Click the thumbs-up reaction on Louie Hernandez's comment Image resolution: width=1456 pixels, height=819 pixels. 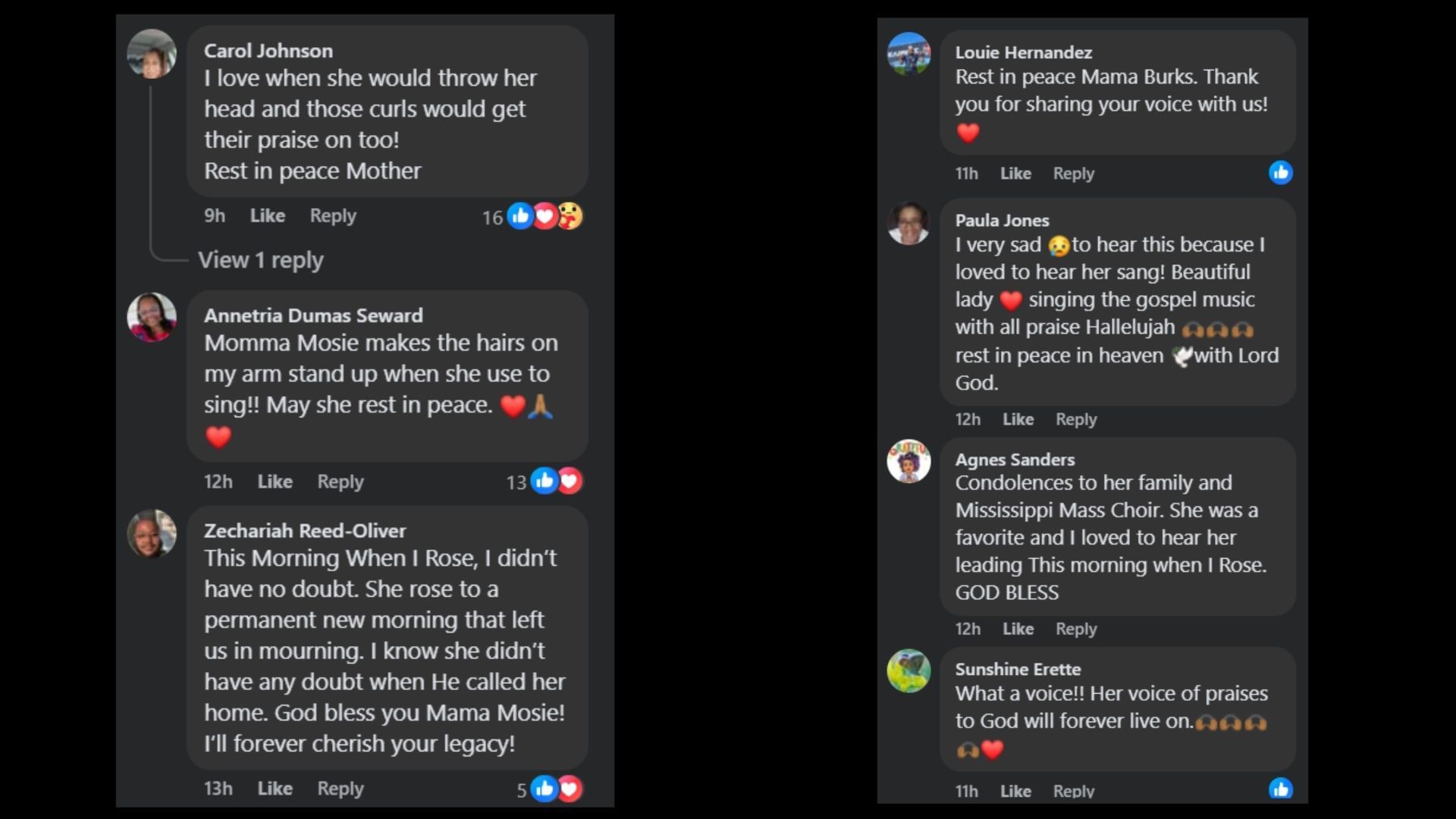point(1280,173)
